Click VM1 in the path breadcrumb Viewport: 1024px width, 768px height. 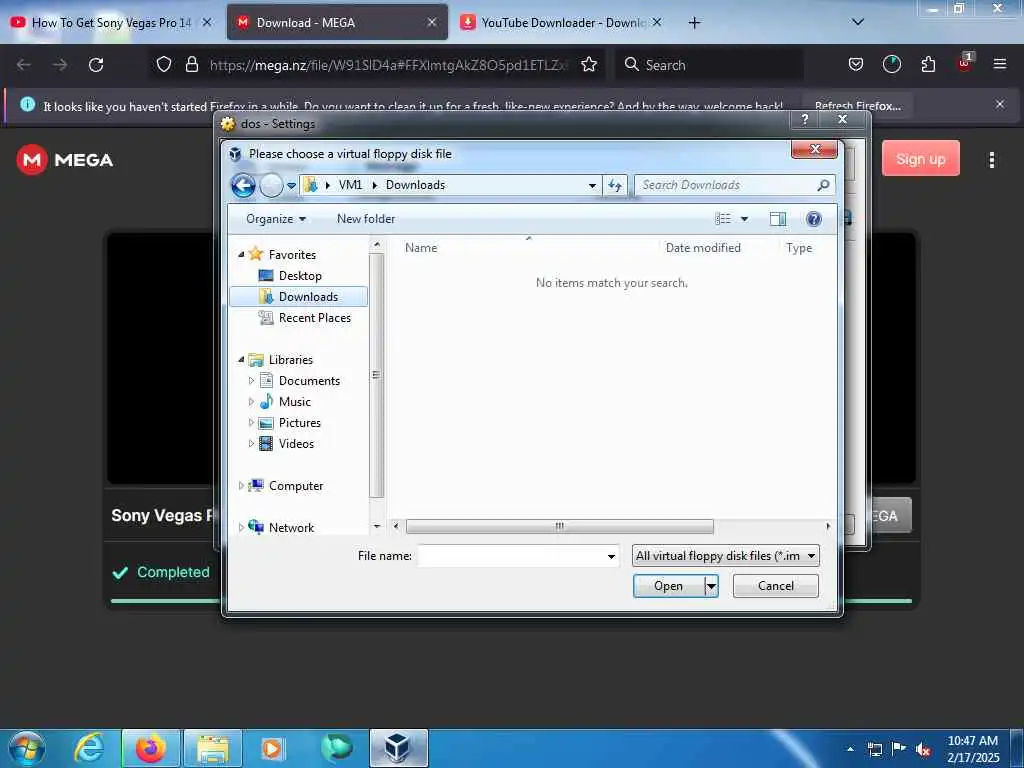click(350, 185)
